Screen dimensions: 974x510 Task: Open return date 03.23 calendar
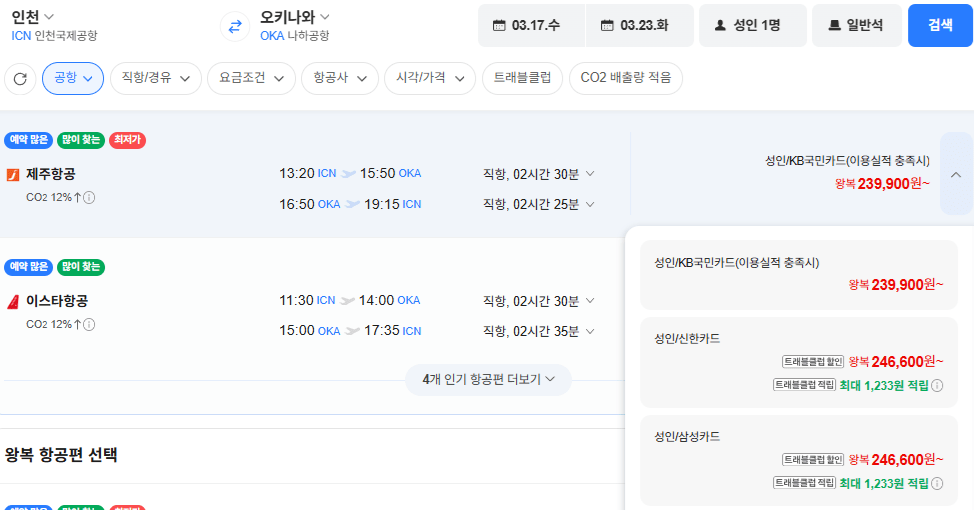tap(640, 25)
